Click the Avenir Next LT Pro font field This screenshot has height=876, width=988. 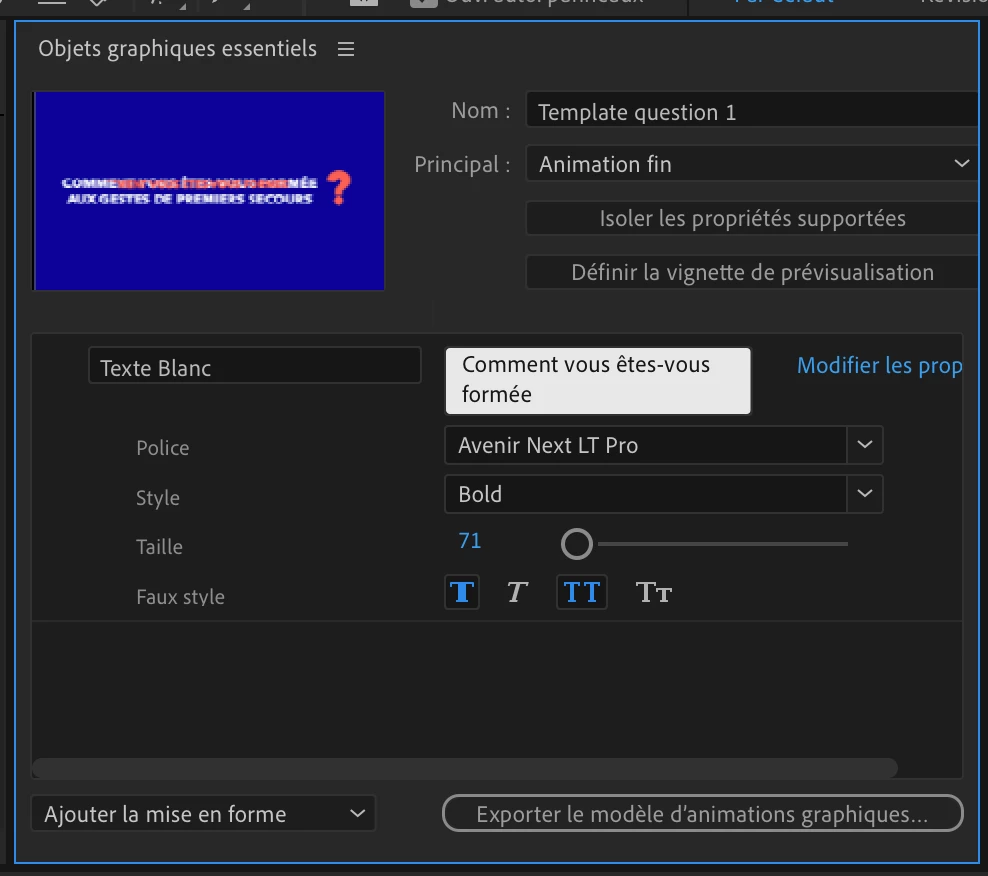645,445
